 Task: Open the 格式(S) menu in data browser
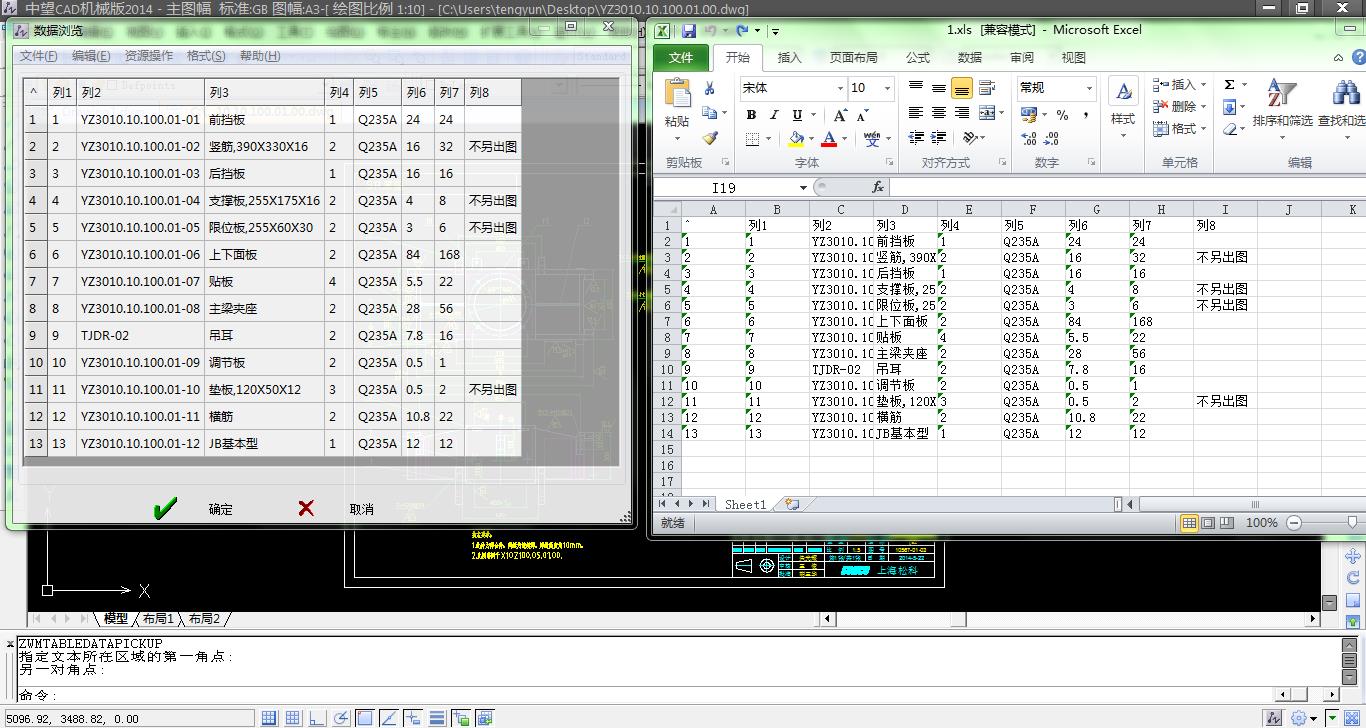[205, 56]
